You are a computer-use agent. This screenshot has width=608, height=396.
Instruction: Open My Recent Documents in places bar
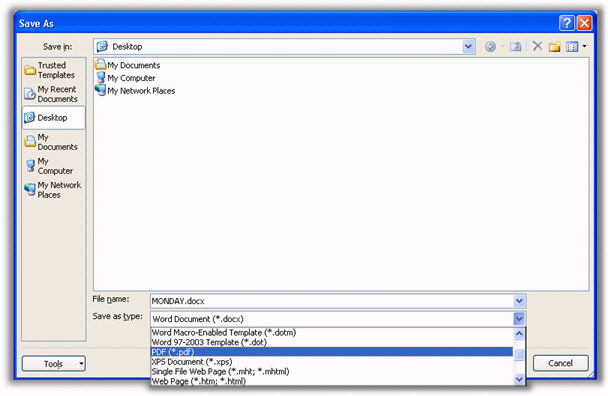pyautogui.click(x=54, y=94)
